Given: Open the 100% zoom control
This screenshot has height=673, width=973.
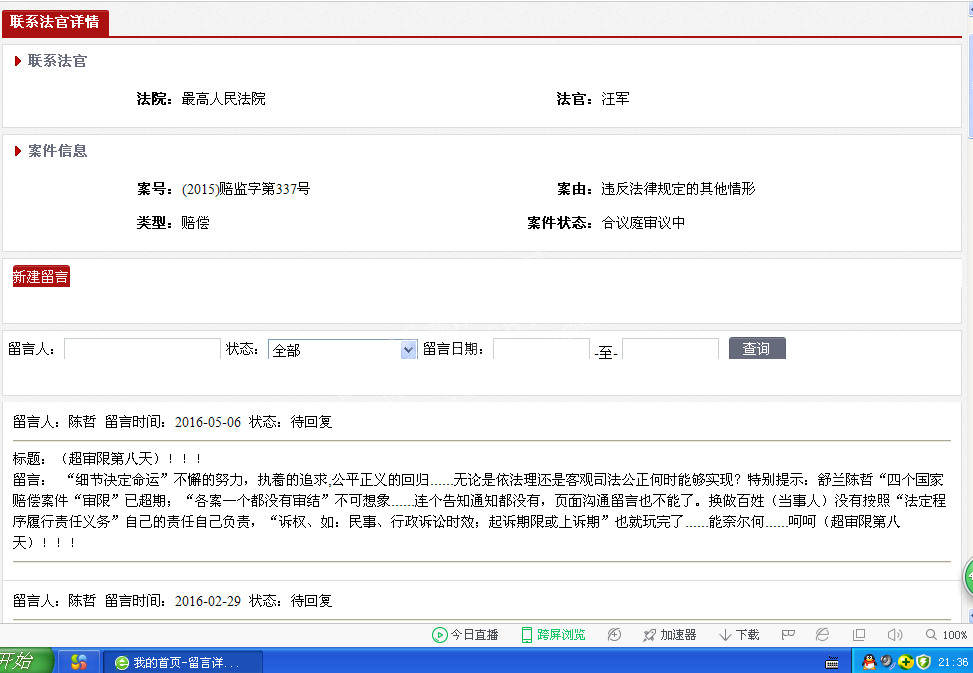Looking at the screenshot, I should coord(946,635).
